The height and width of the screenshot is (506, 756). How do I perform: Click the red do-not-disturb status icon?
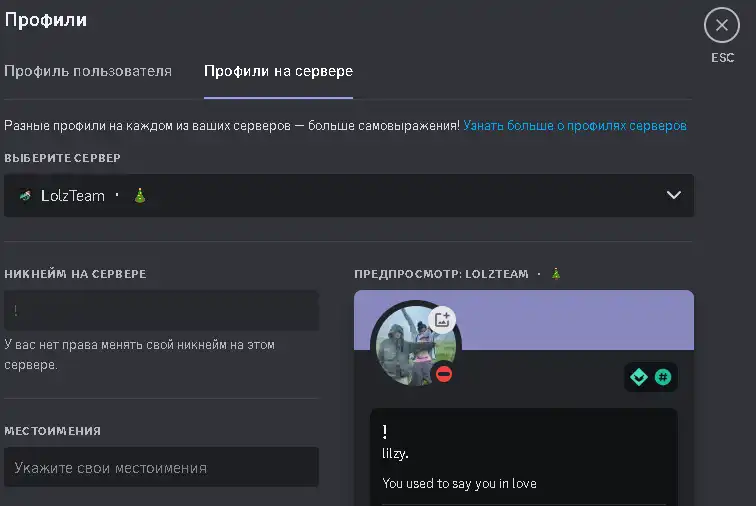point(444,374)
